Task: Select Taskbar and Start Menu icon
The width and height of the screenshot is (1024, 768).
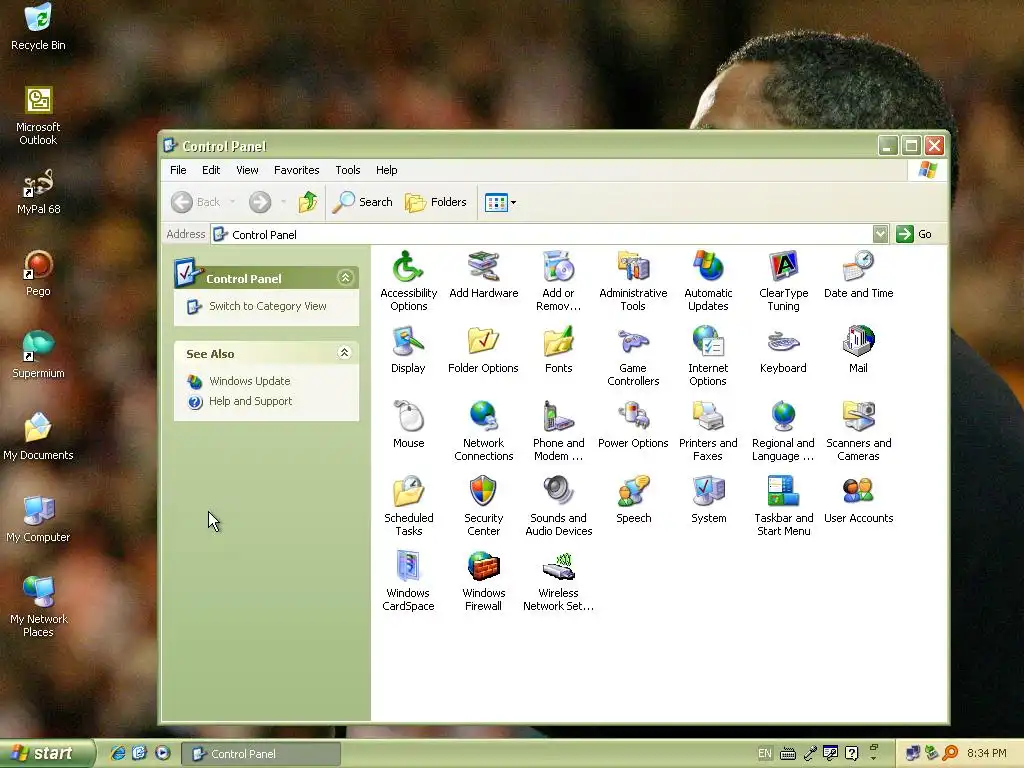Action: coord(783,506)
